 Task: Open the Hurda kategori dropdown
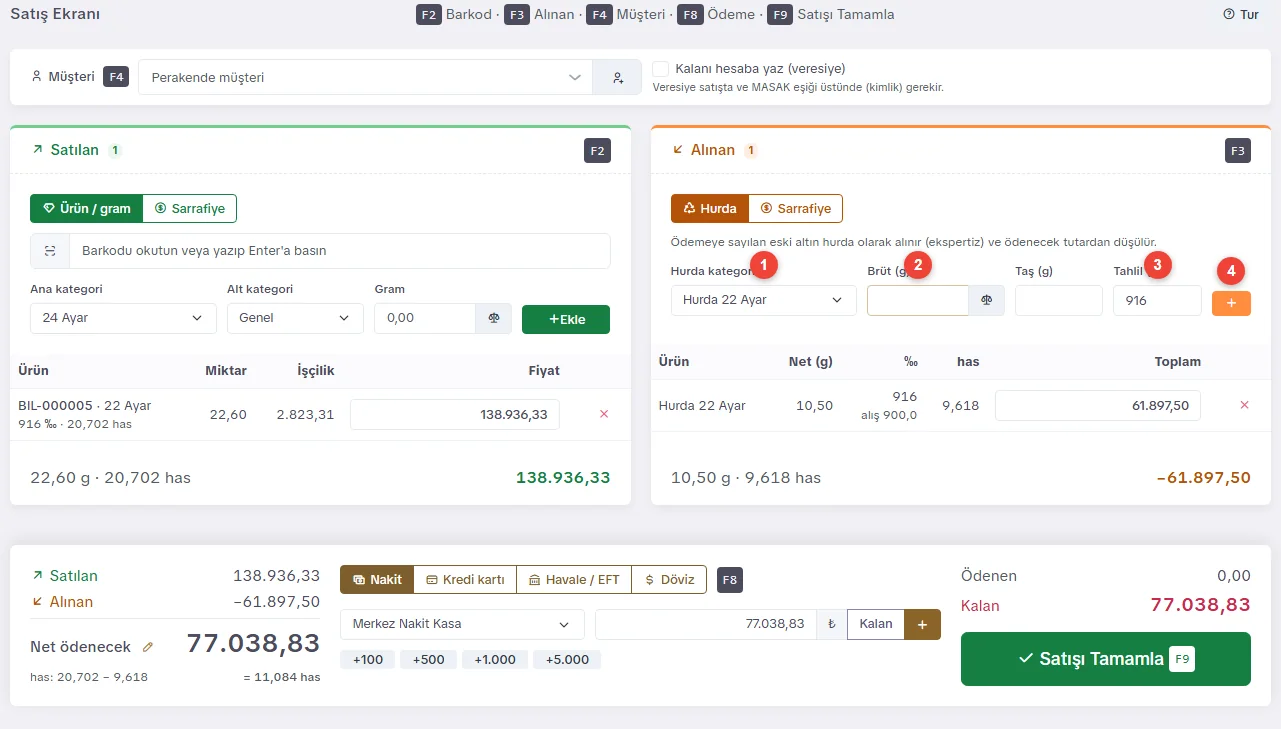coord(764,300)
